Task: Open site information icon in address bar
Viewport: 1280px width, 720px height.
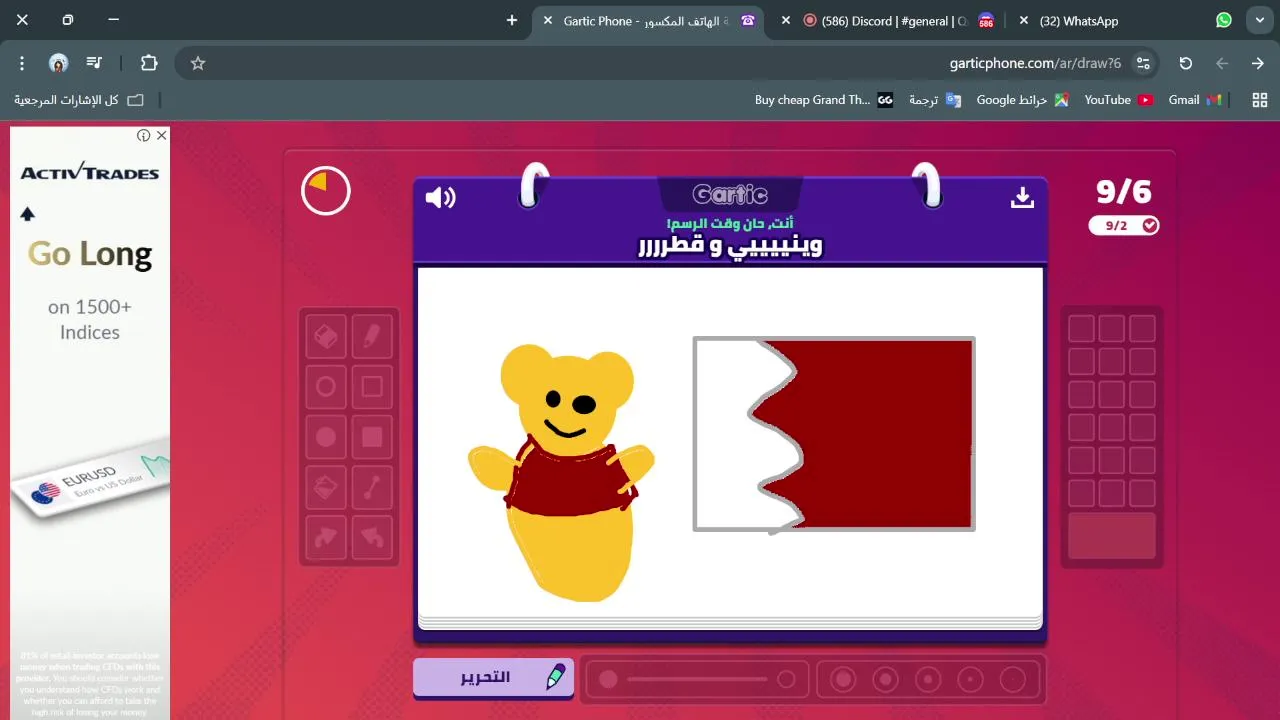Action: [1143, 63]
